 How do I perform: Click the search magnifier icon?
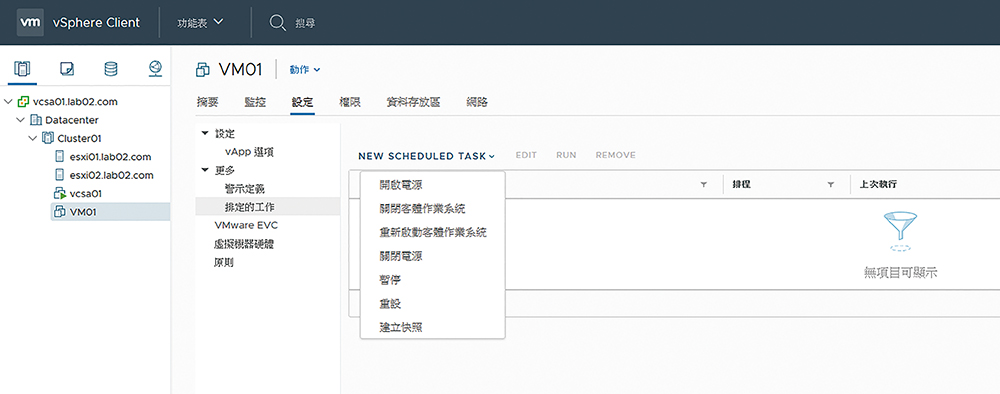point(277,23)
